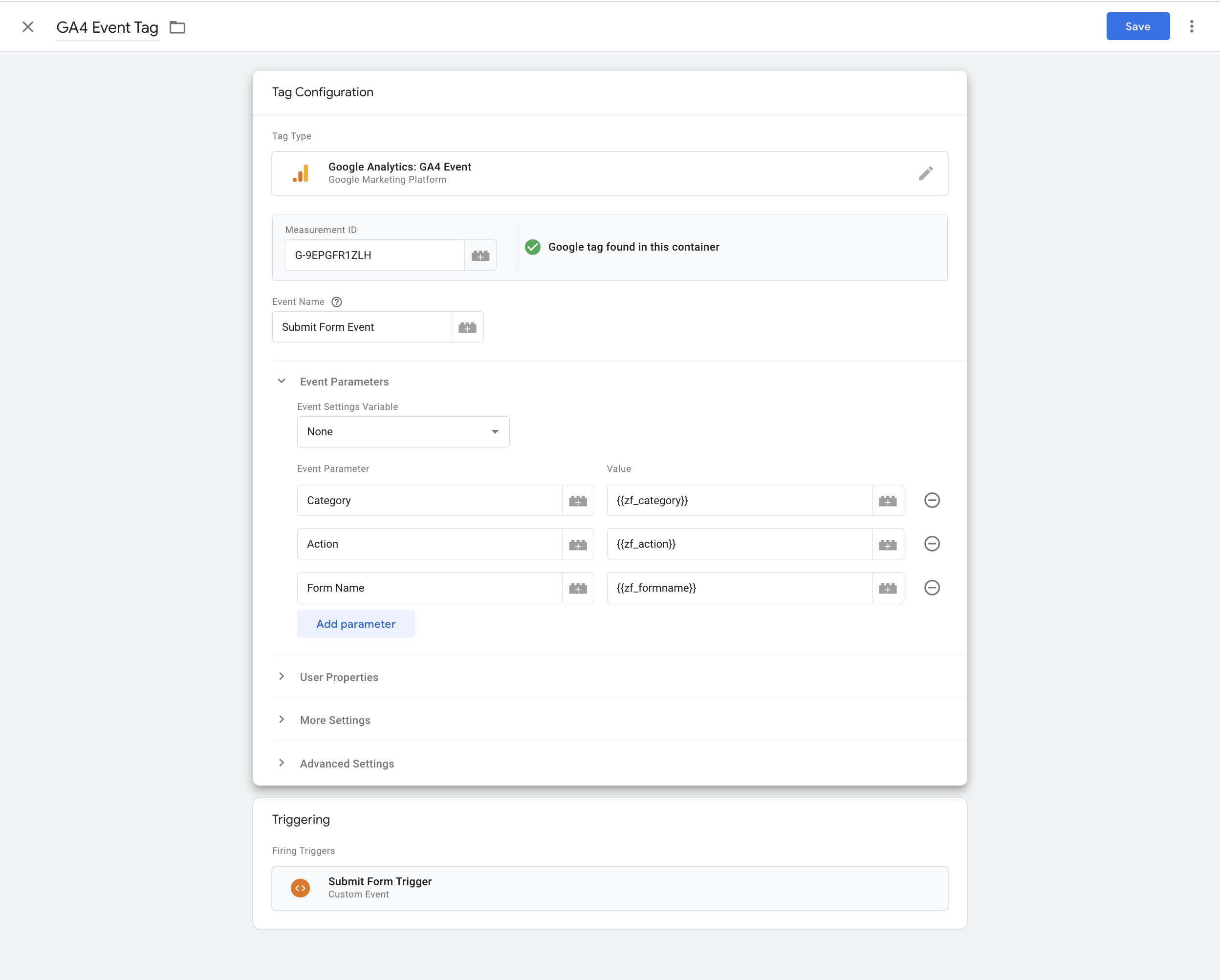Remove the Category parameter row
The image size is (1220, 980).
coord(932,500)
